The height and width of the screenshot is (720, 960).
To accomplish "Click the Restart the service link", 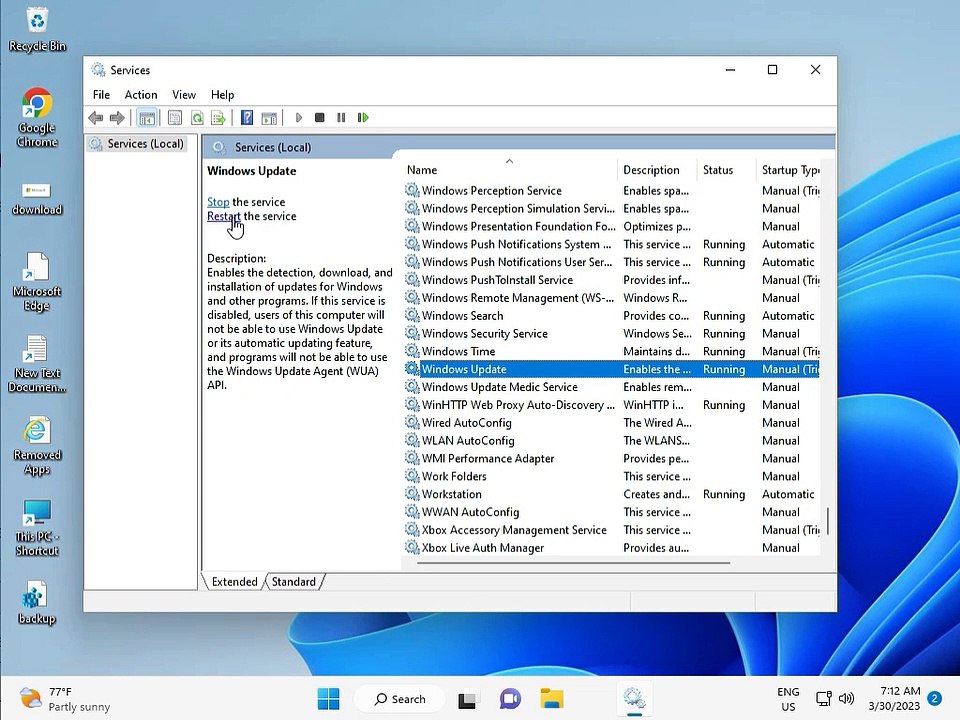I will coord(223,216).
